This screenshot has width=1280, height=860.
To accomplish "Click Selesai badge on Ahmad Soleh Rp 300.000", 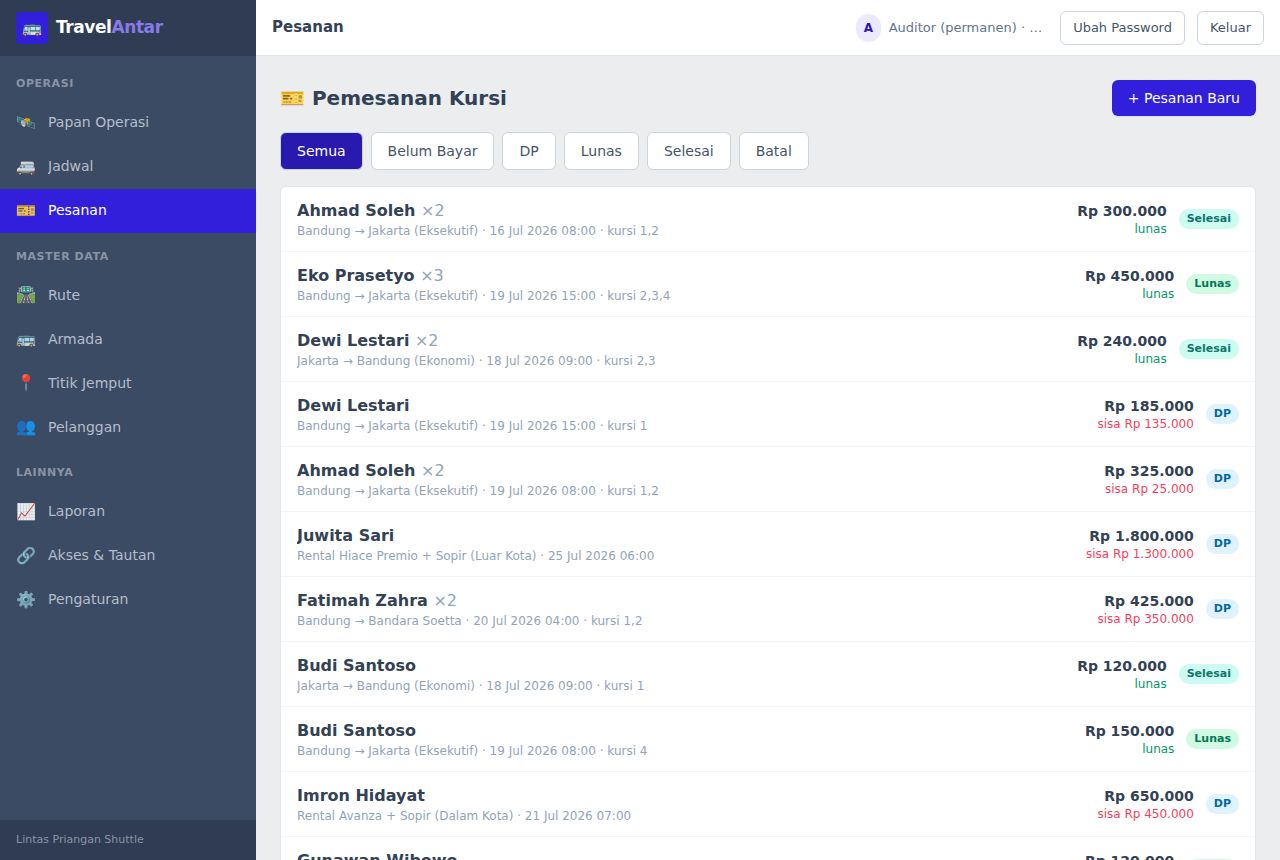I will [1208, 219].
